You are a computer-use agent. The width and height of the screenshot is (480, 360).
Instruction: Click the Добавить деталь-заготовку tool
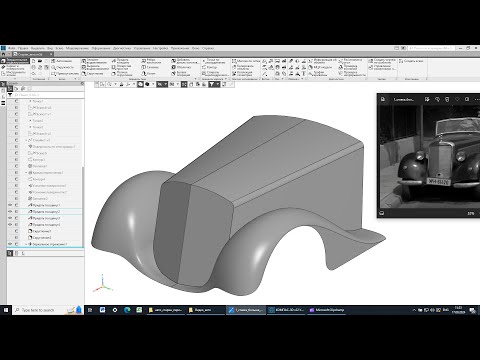(x=185, y=61)
